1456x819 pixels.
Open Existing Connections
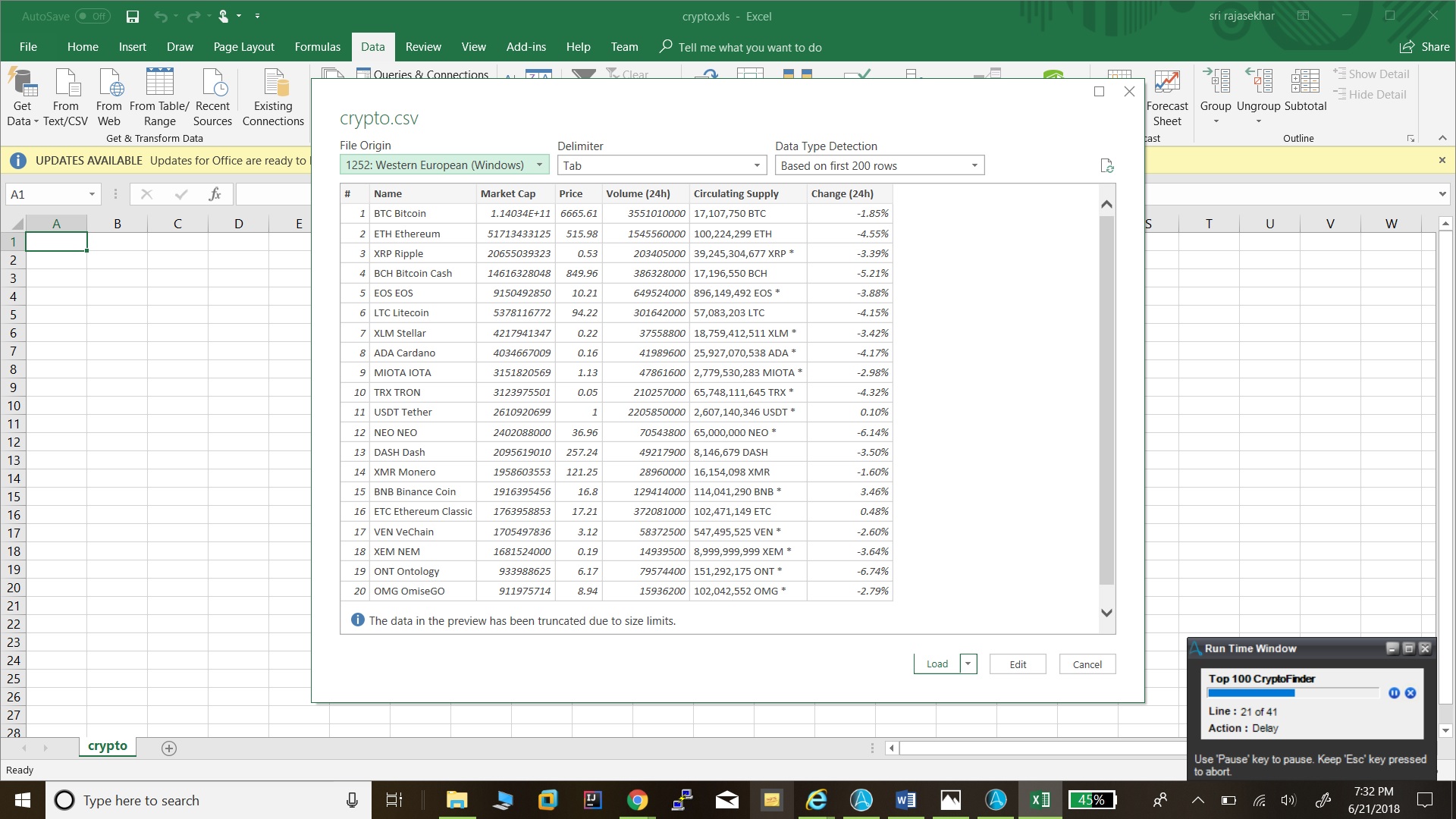(x=273, y=85)
